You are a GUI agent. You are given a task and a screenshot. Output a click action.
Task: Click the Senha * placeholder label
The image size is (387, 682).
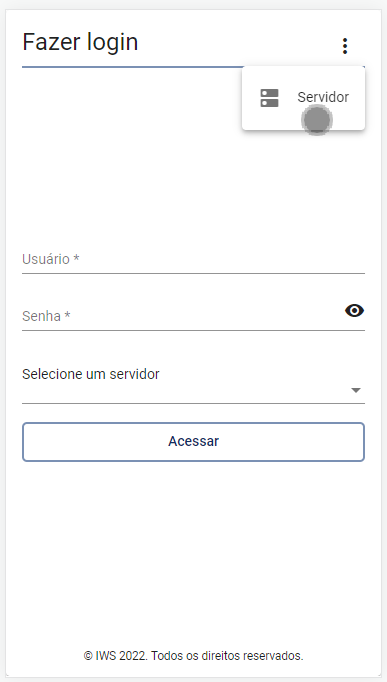coord(46,316)
